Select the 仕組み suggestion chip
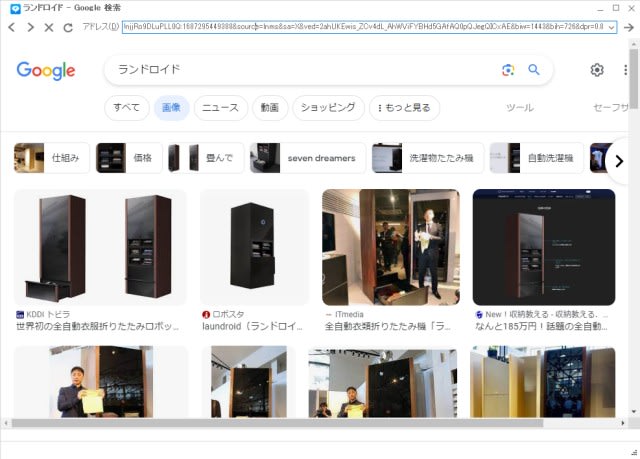Screen dimensions: 640x459 pyautogui.click(x=51, y=158)
